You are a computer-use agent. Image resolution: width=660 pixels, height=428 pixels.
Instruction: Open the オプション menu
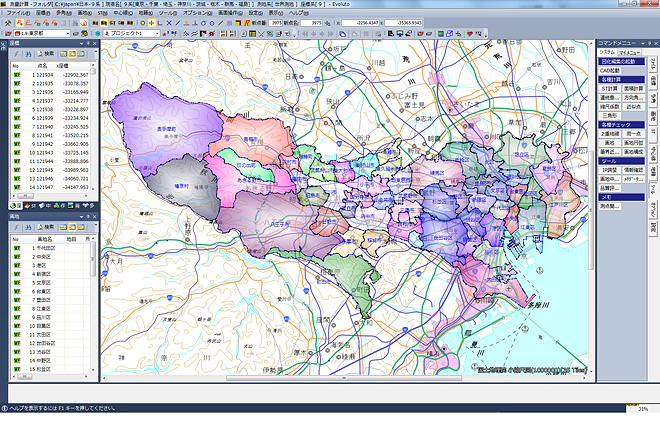point(197,13)
